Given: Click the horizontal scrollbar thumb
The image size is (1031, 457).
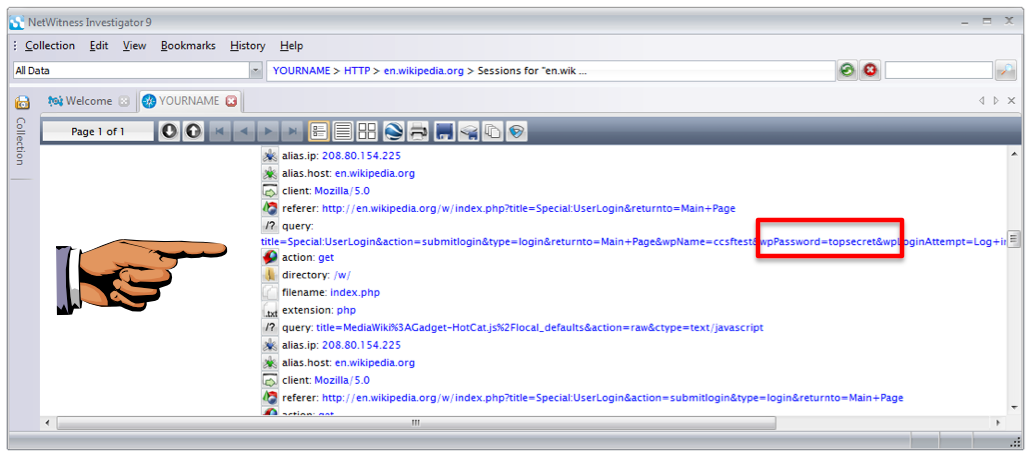Looking at the screenshot, I should click(416, 423).
